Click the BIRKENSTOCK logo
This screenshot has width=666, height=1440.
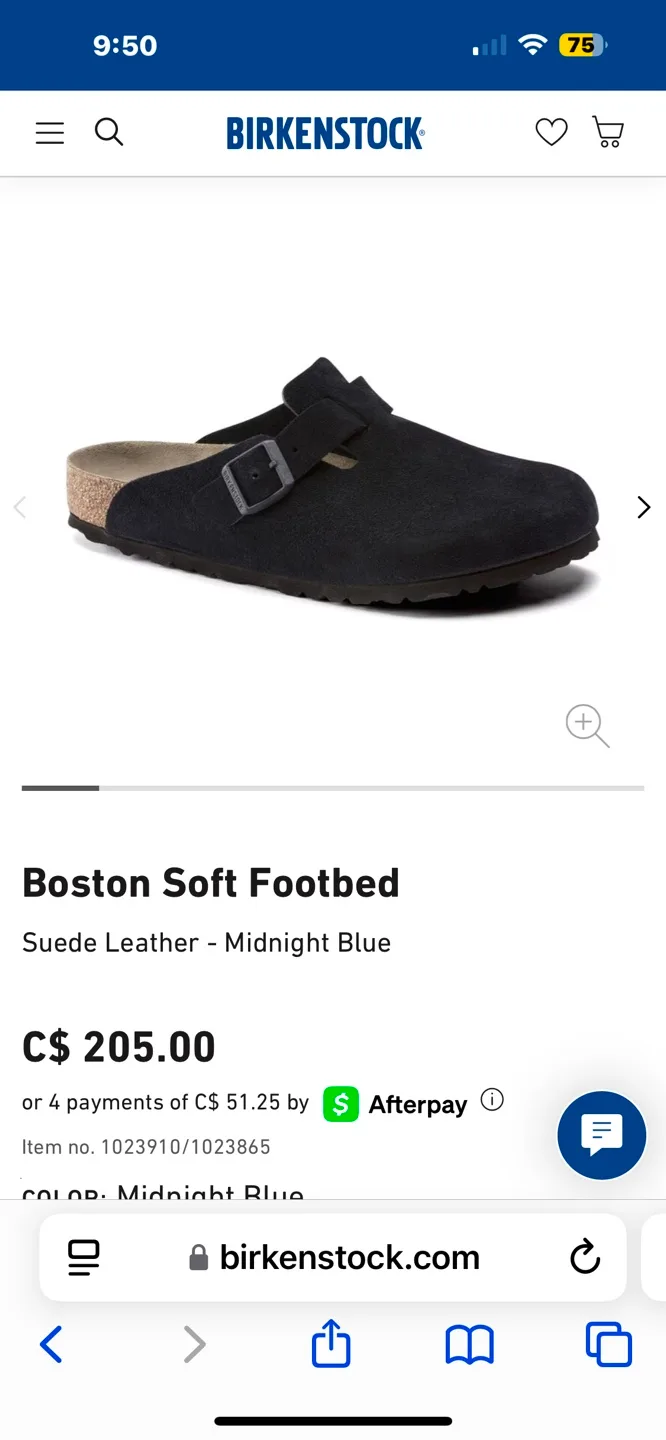325,133
